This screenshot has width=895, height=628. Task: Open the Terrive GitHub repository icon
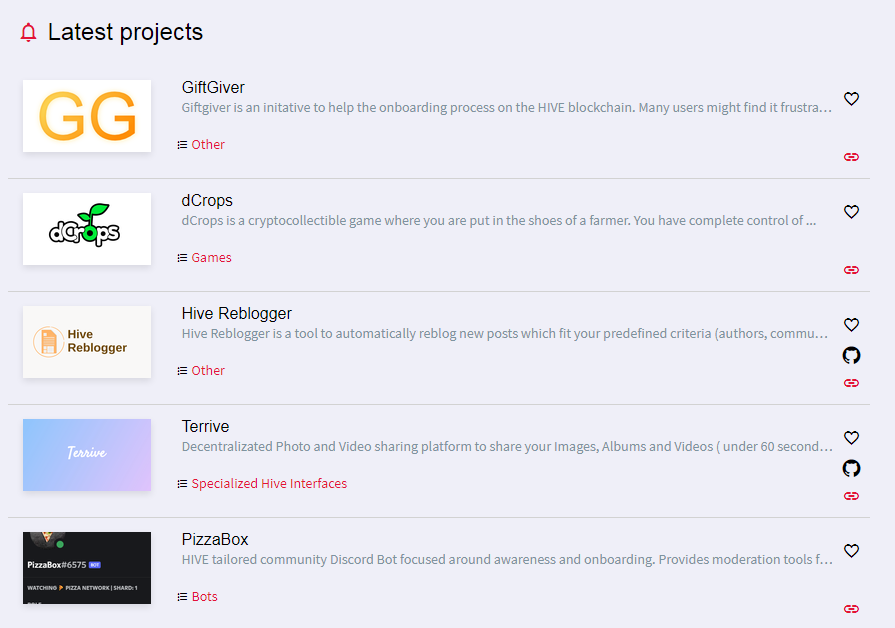(851, 468)
